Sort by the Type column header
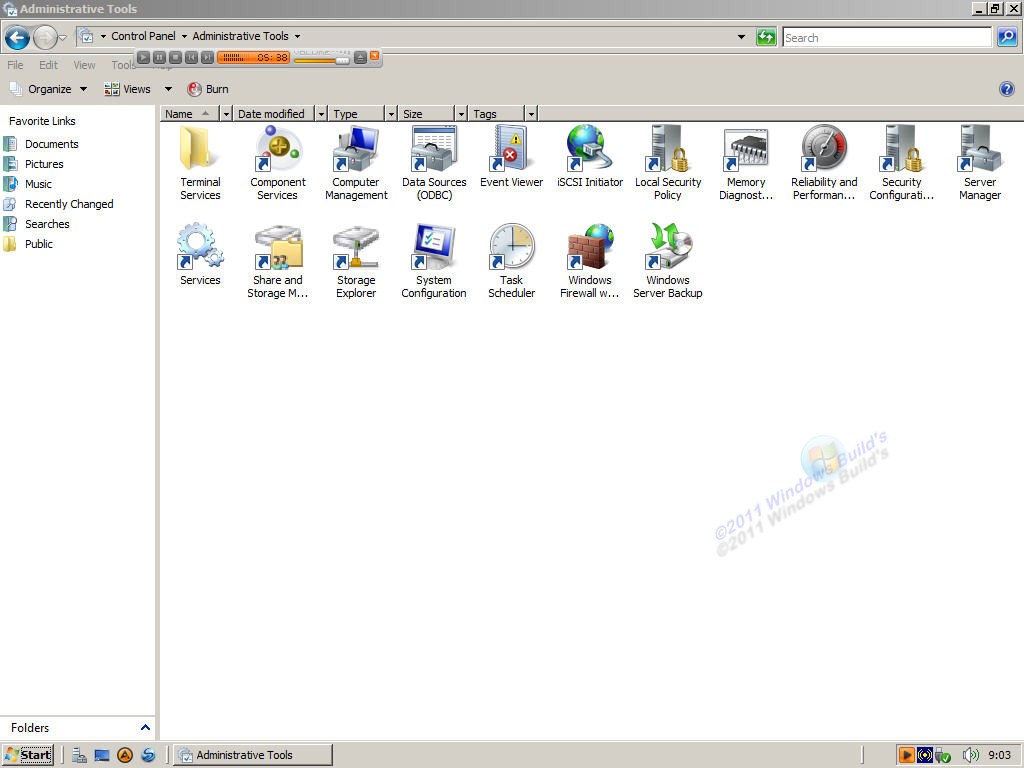The height and width of the screenshot is (768, 1024). click(x=357, y=114)
